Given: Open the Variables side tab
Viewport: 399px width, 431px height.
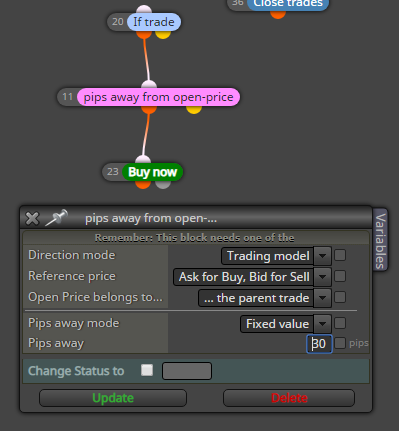Looking at the screenshot, I should click(380, 241).
